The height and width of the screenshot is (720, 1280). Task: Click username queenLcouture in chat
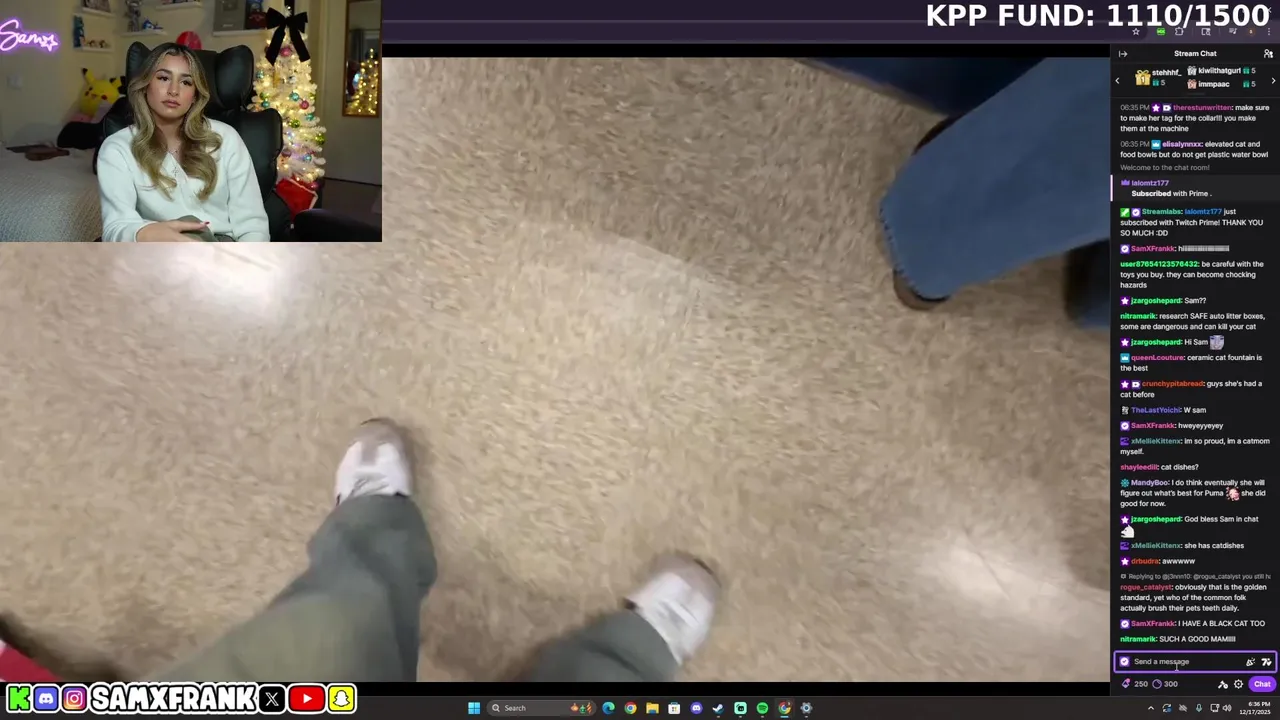(1158, 357)
